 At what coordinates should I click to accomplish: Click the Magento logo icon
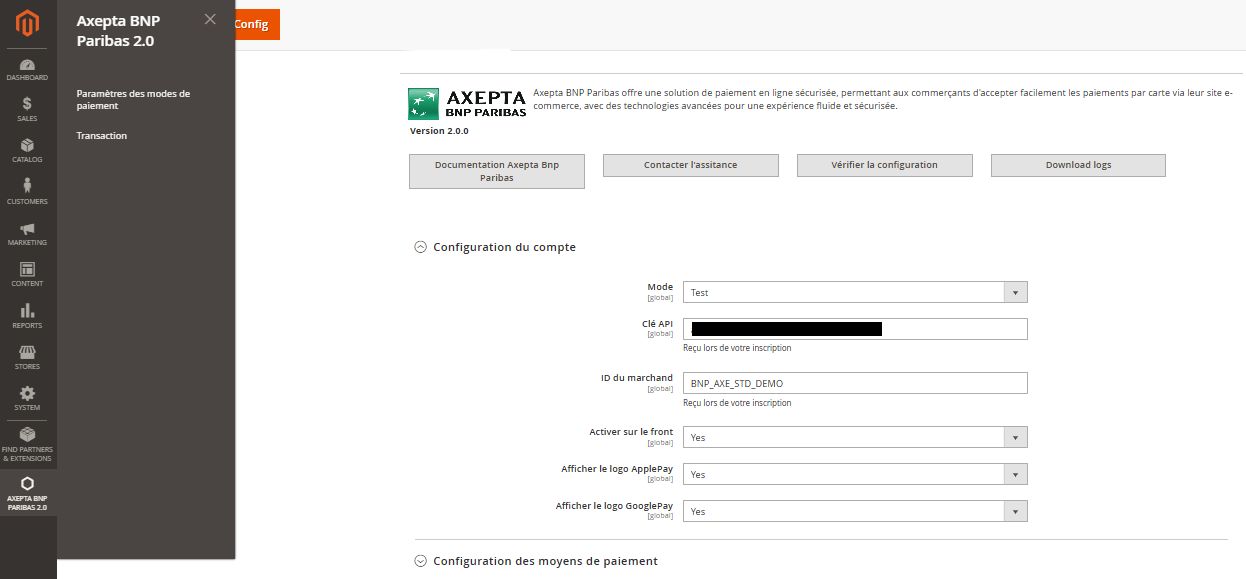pos(28,23)
